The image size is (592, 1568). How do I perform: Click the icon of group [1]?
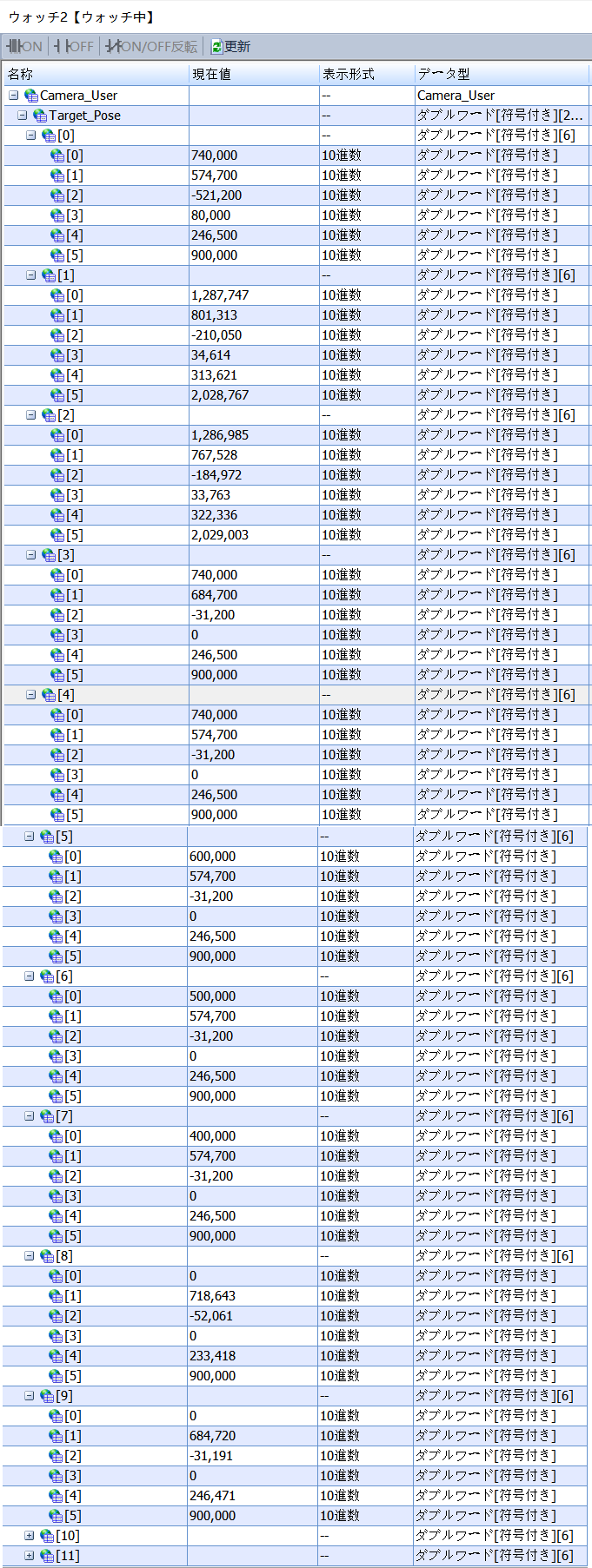tap(49, 275)
